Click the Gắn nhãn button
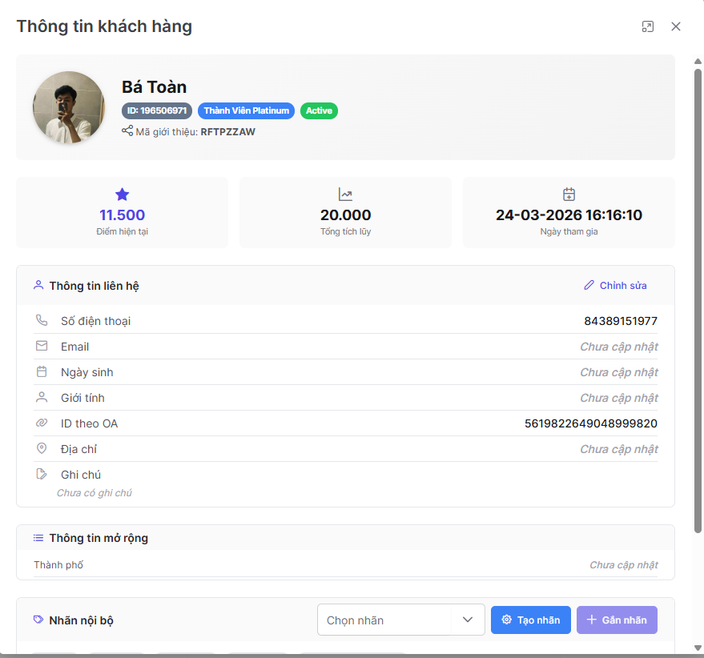This screenshot has width=704, height=658. pyautogui.click(x=617, y=620)
